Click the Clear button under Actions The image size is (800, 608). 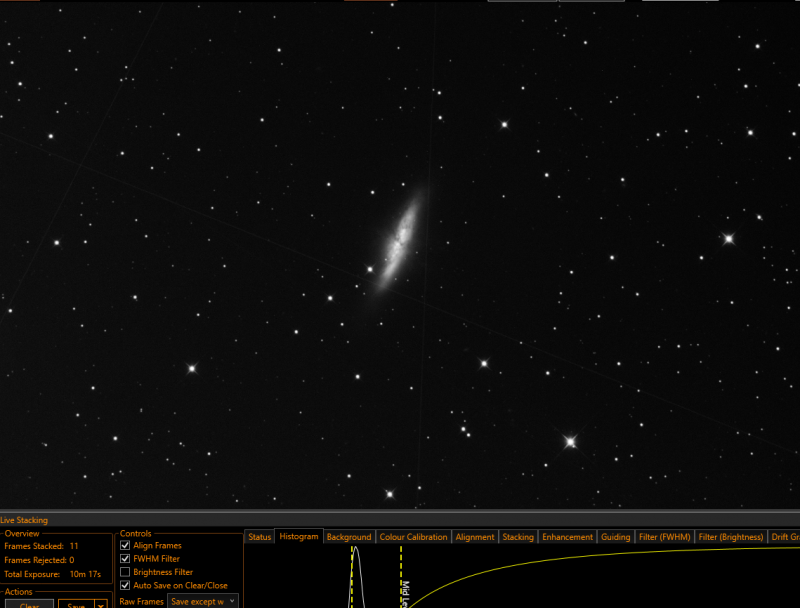[29, 605]
